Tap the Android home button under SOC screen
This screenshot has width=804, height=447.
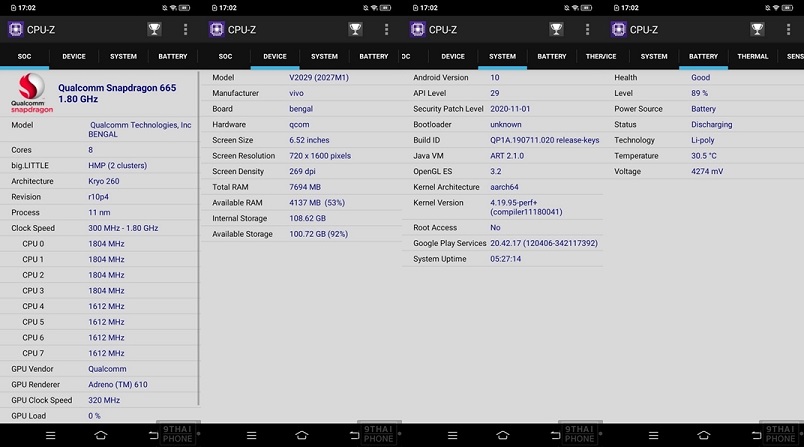coord(101,435)
